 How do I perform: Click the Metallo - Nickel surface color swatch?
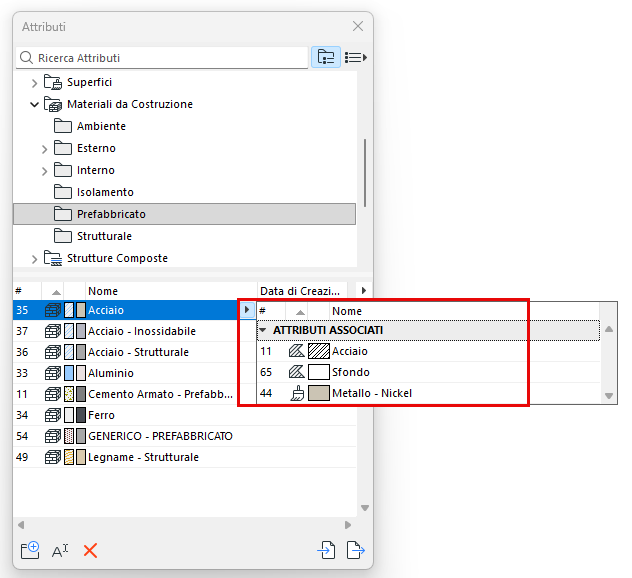319,393
